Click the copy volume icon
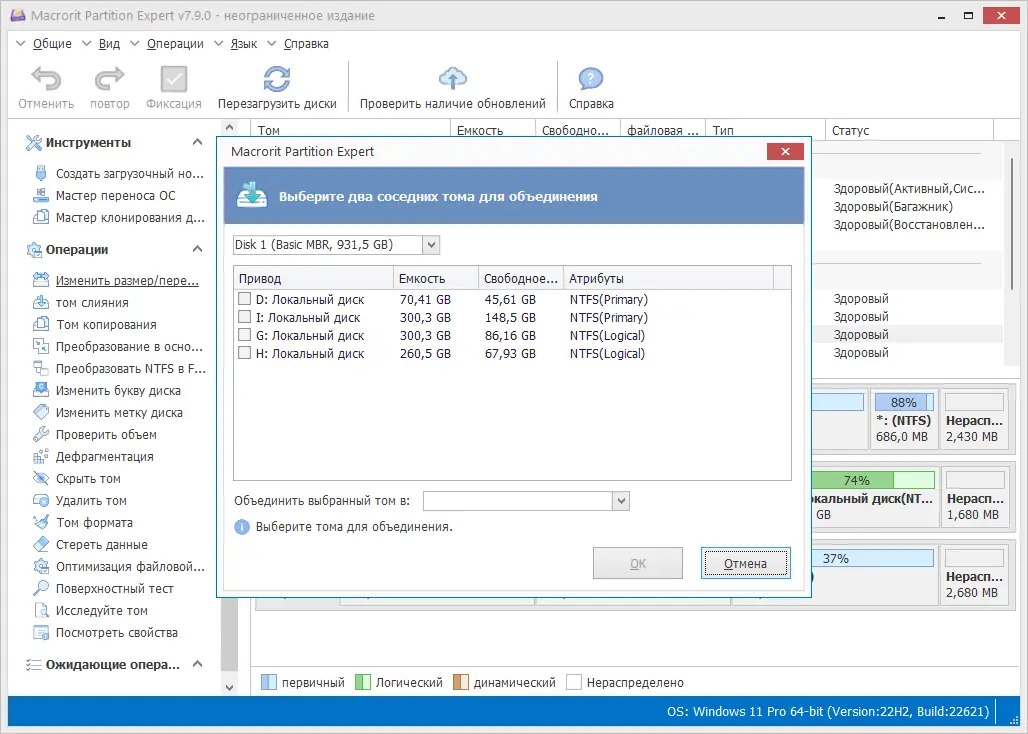The image size is (1028, 734). 41,324
